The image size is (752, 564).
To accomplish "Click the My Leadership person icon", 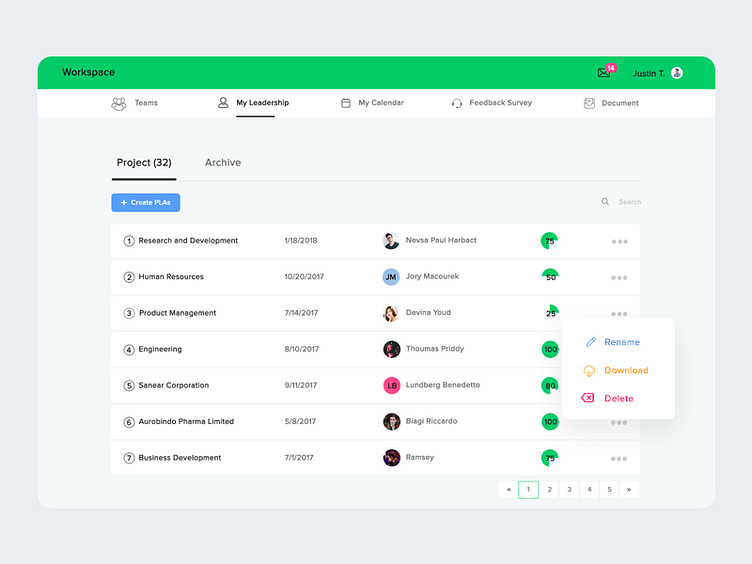I will coord(223,103).
